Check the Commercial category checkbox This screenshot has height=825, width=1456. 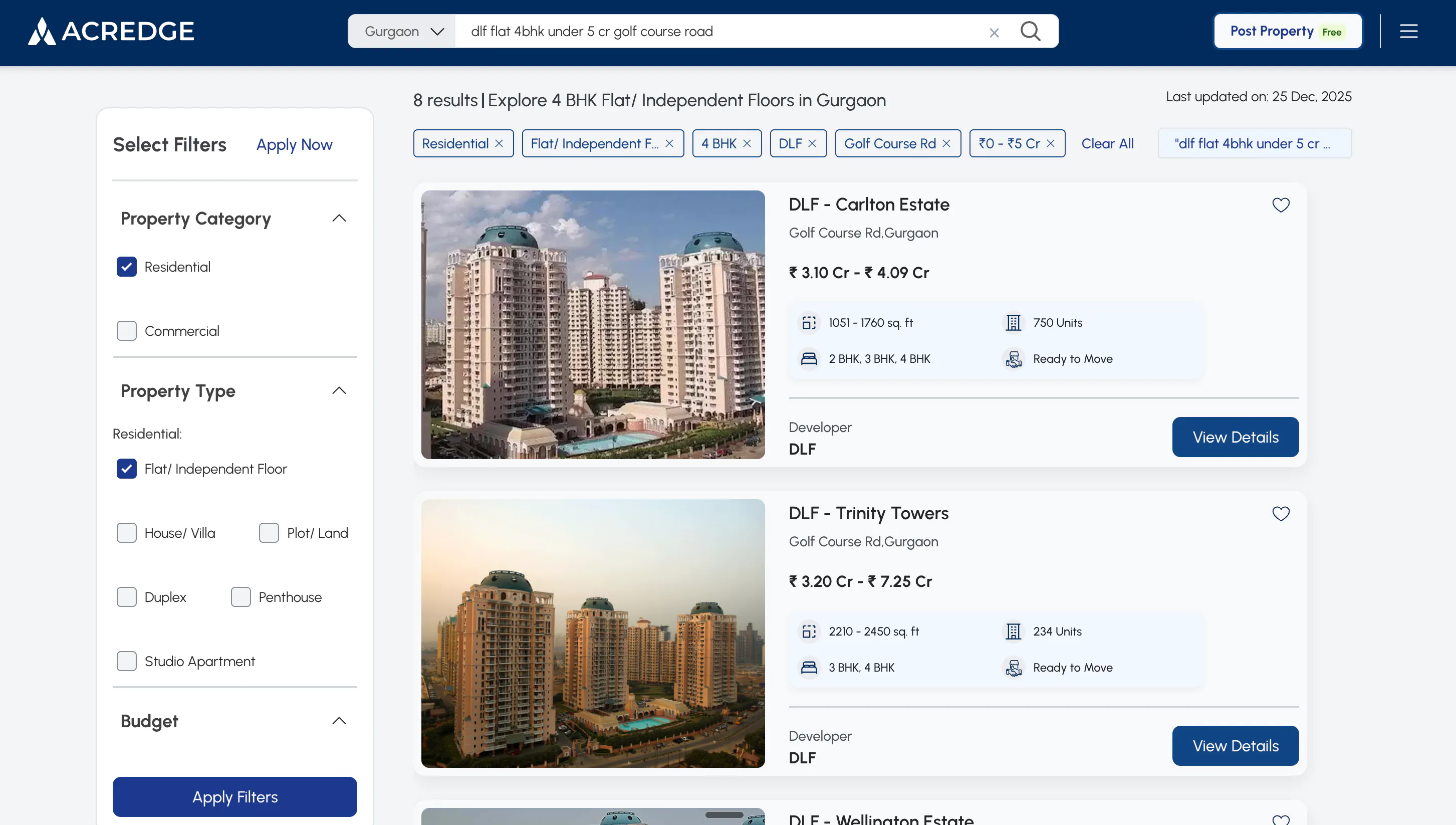pyautogui.click(x=126, y=331)
